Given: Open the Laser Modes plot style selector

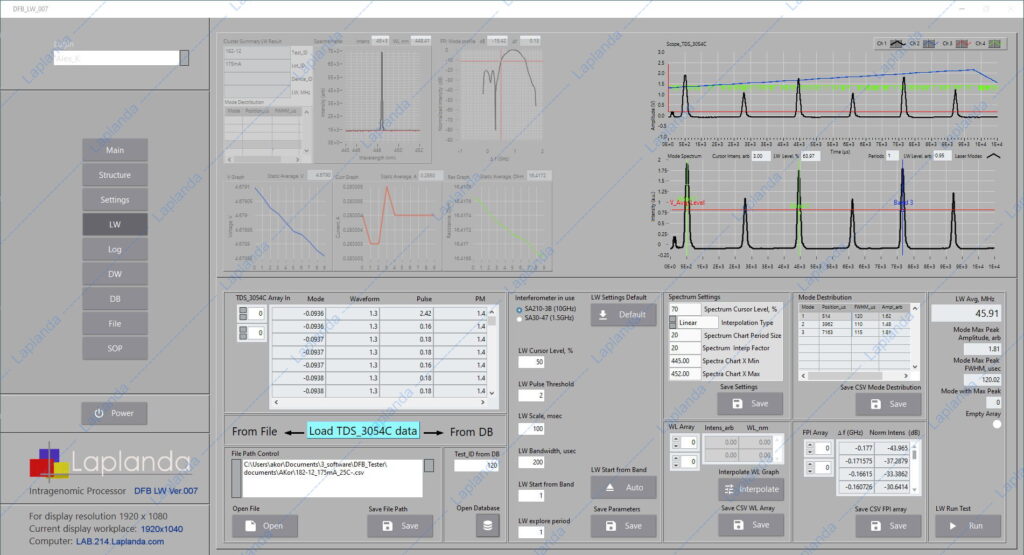Looking at the screenshot, I should 996,156.
